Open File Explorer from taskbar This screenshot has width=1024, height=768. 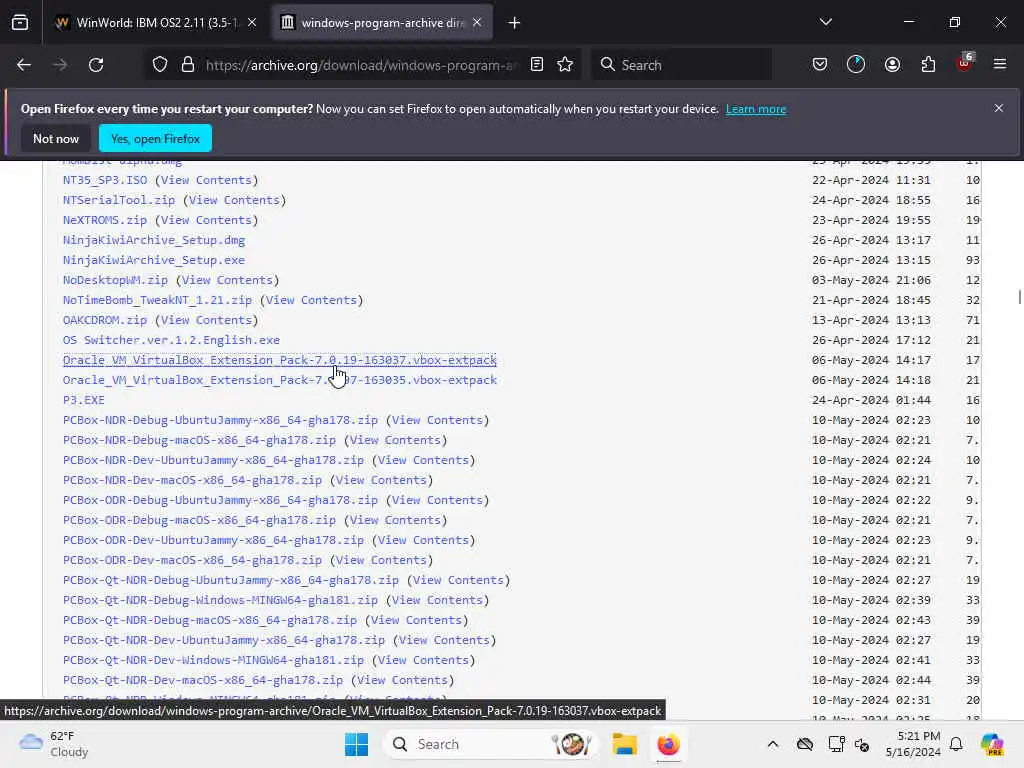point(624,744)
